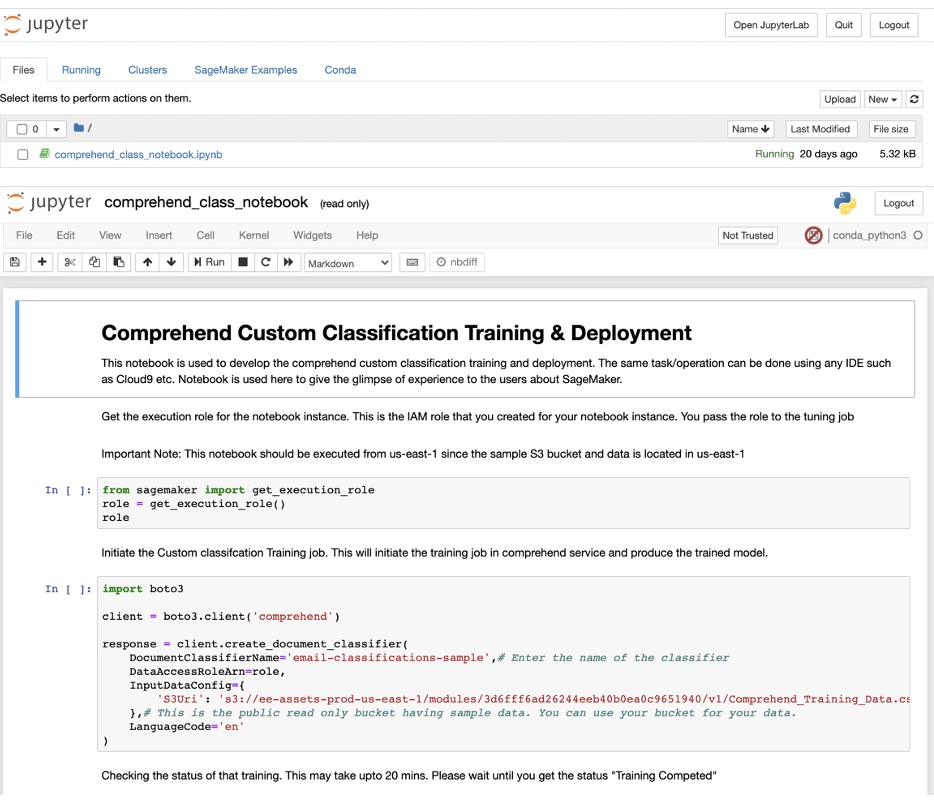Screen dimensions: 934x804
Task: Click the '20 days ago' modified date
Action: 829,154
